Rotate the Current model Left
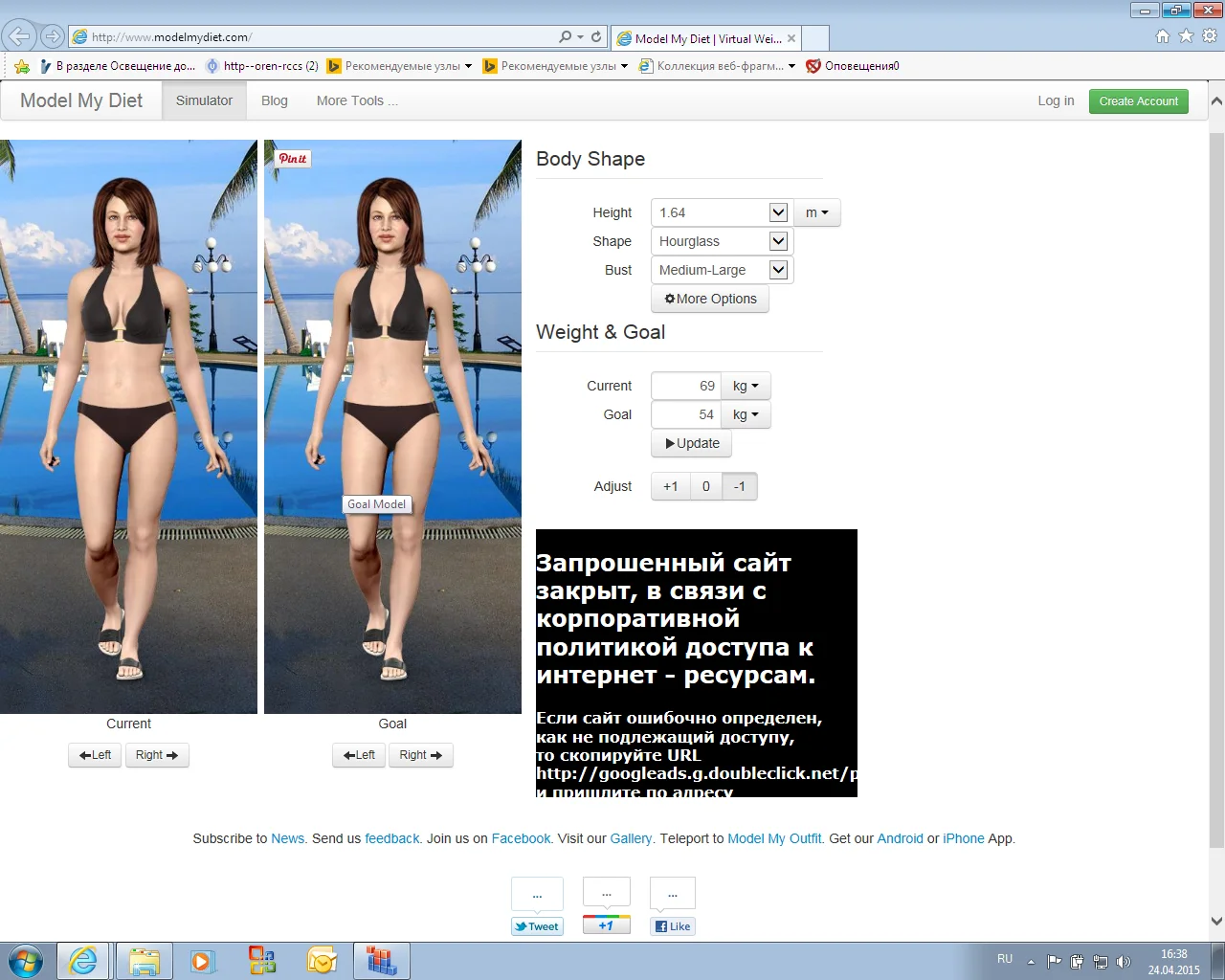 [x=95, y=755]
